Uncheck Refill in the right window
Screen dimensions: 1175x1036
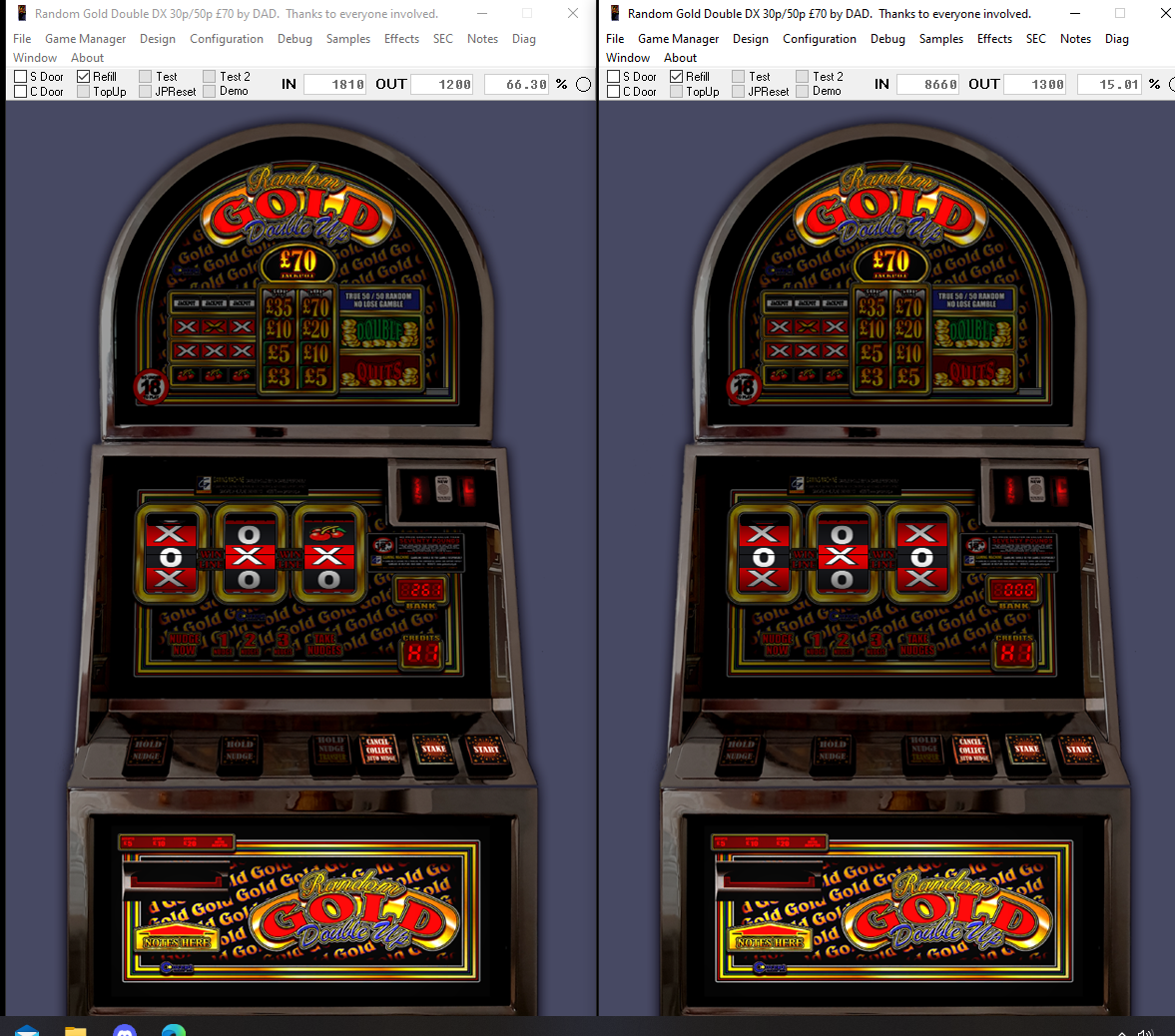click(x=676, y=77)
